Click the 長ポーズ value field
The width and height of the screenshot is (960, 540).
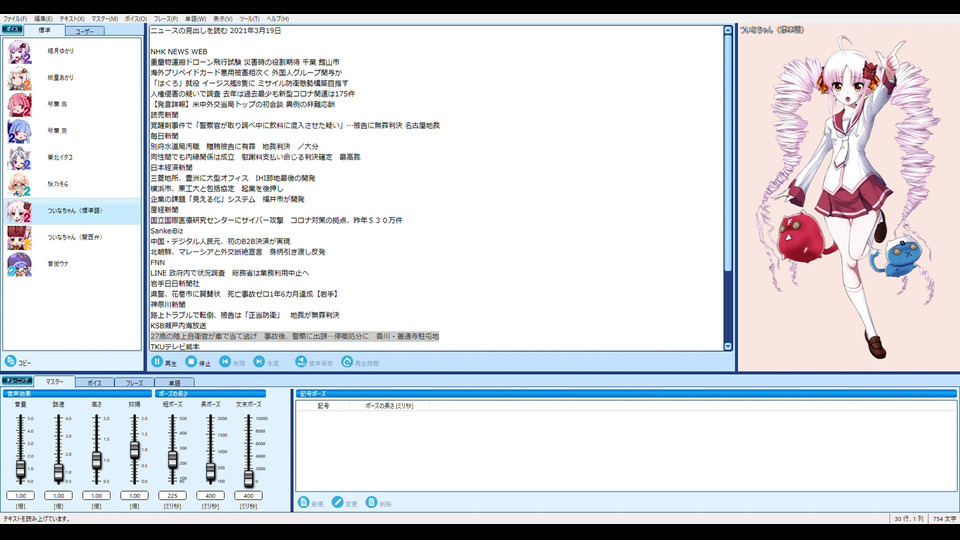(x=210, y=495)
